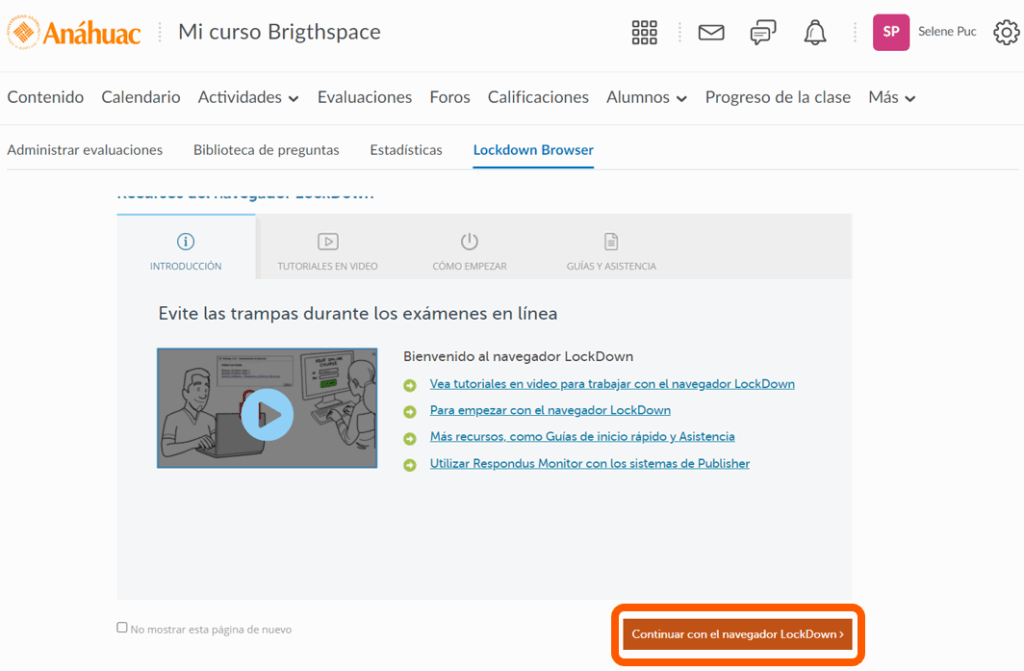Check "No mostrar esta página de nuevo"
This screenshot has width=1024, height=671.
(x=122, y=628)
